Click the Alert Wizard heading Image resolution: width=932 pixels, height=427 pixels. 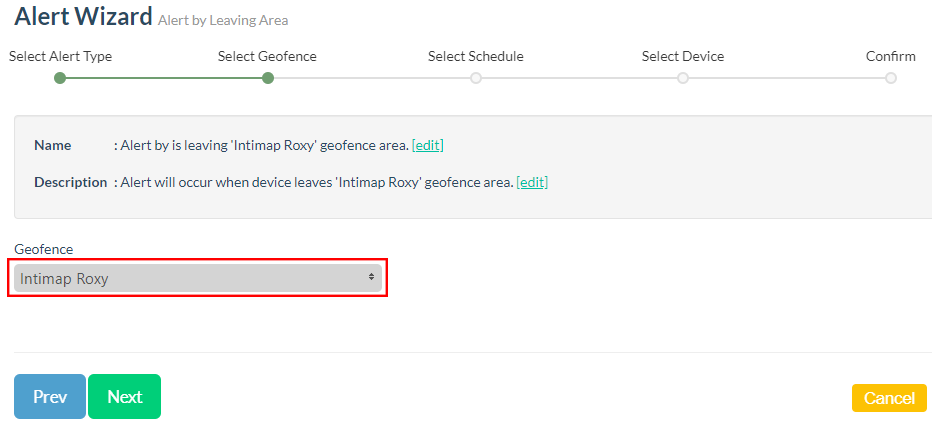coord(83,15)
